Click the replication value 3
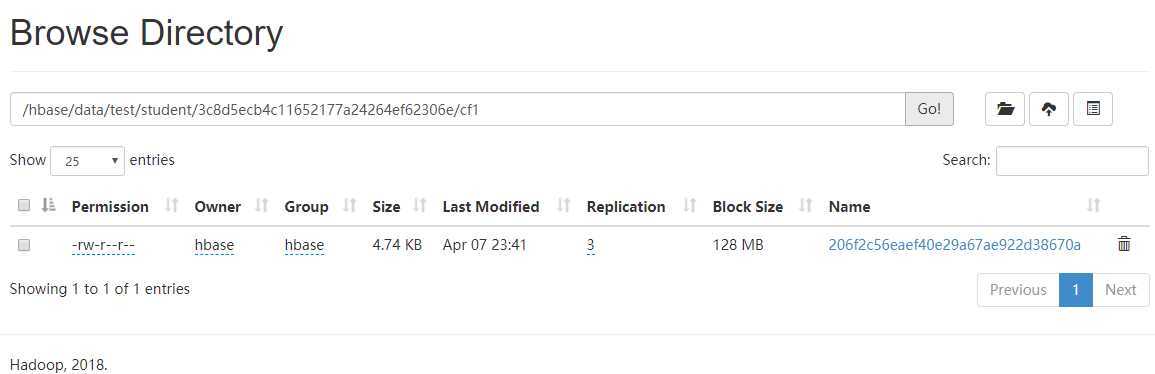Screen dimensions: 1155x374 pos(591,245)
